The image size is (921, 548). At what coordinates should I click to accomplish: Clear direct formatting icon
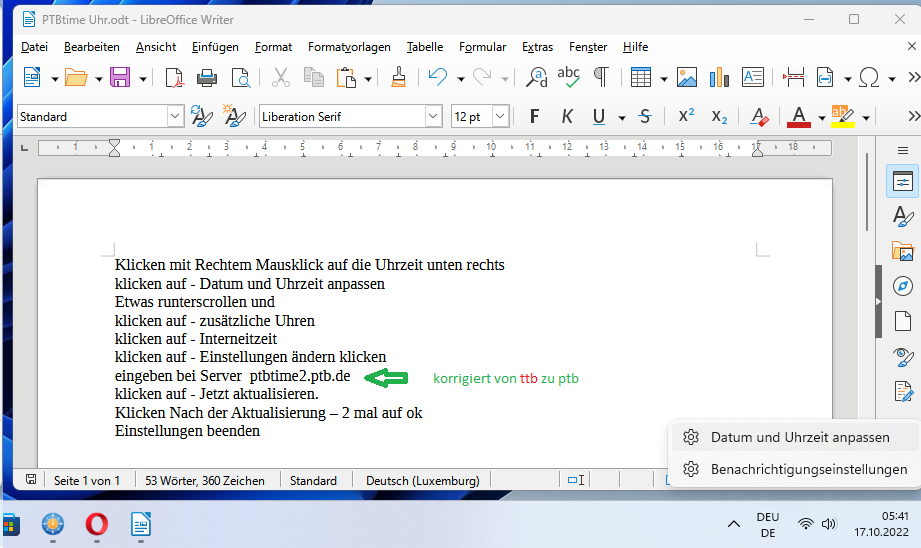tap(759, 116)
